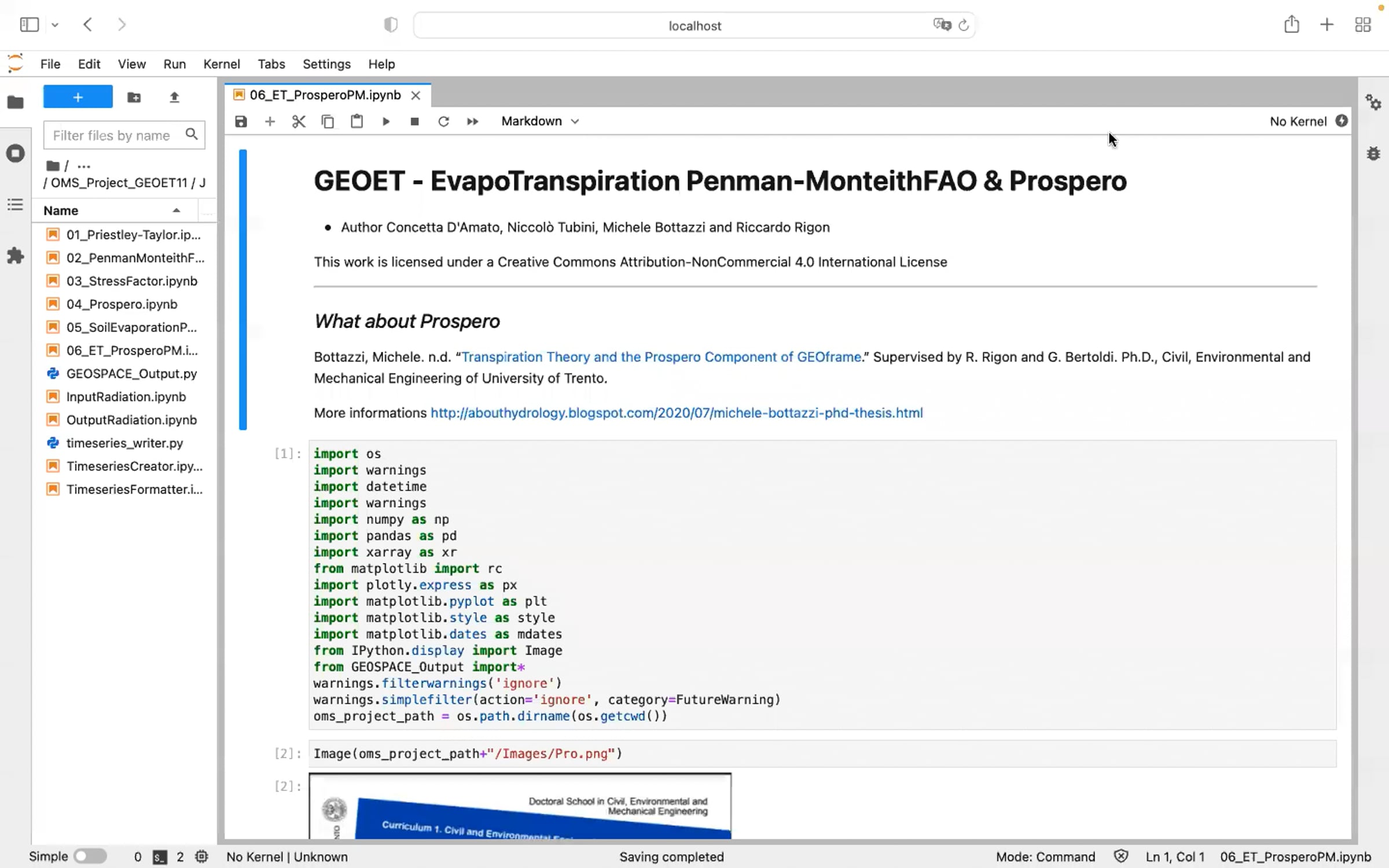
Task: Upload files with the upload arrow icon
Action: pyautogui.click(x=174, y=97)
